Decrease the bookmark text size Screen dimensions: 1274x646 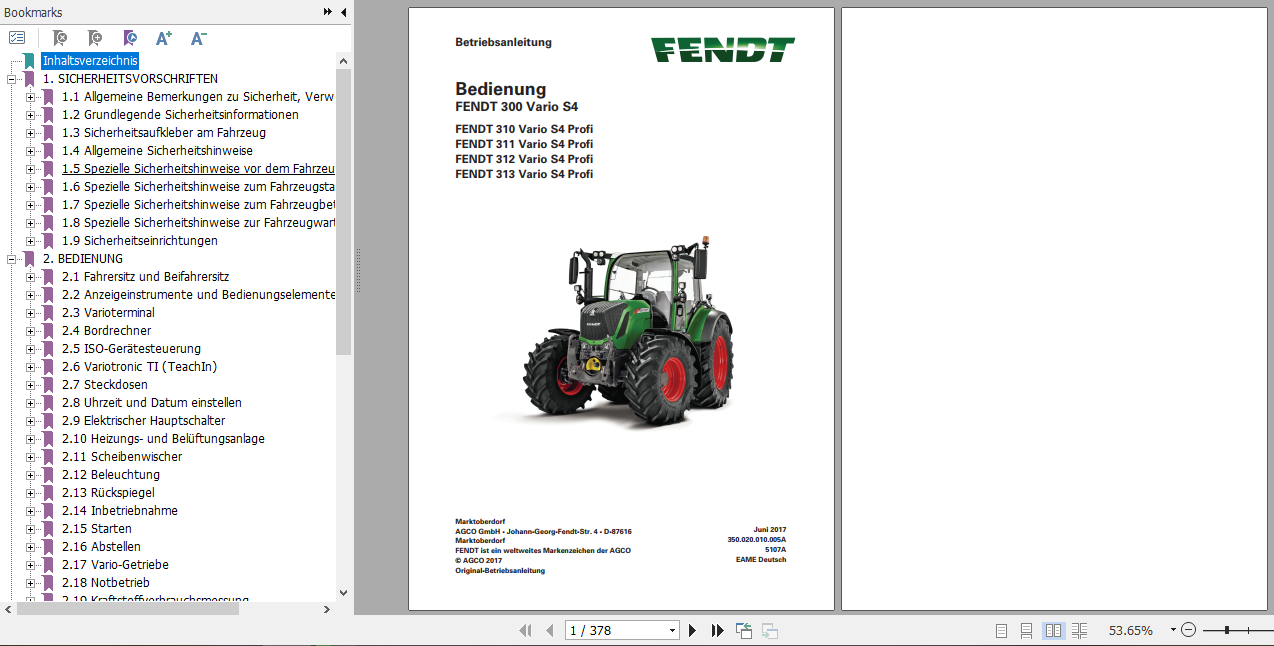click(198, 38)
